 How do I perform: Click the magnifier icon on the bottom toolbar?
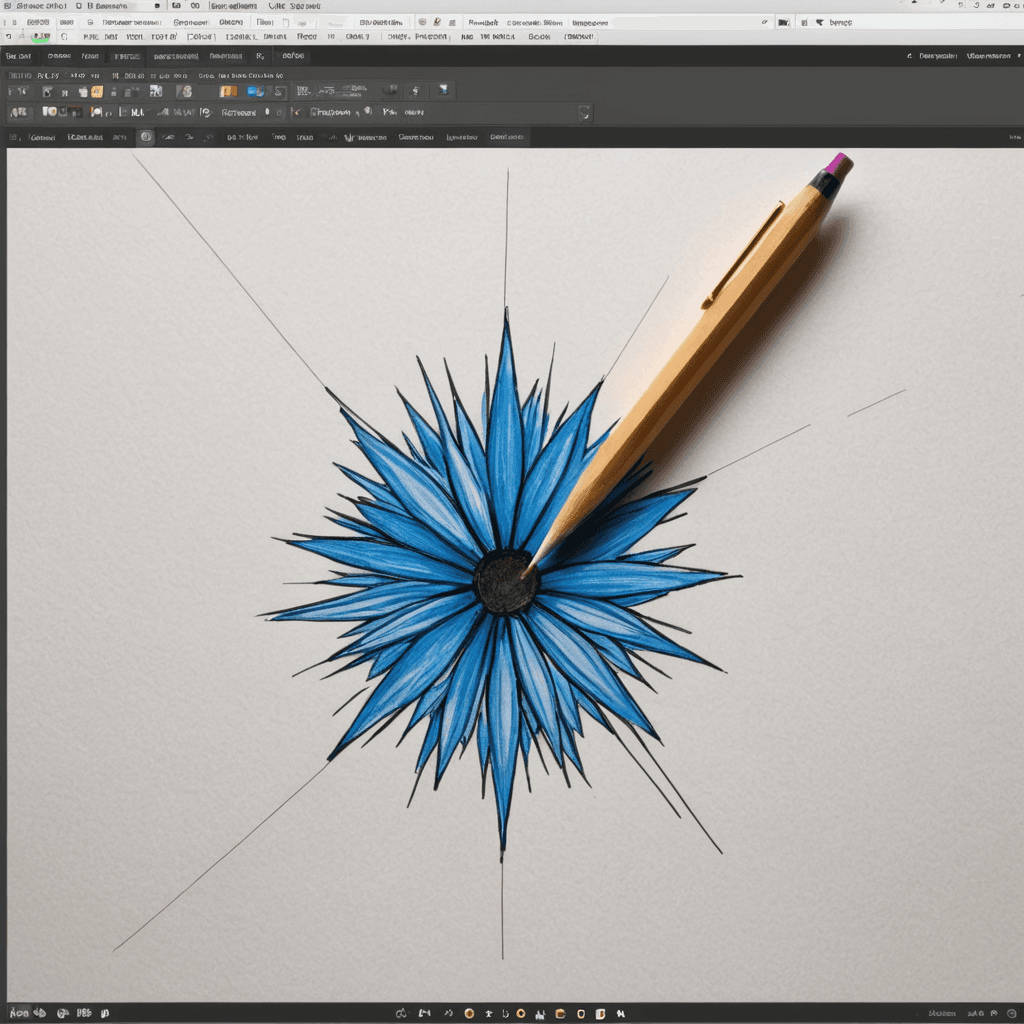pos(400,1012)
